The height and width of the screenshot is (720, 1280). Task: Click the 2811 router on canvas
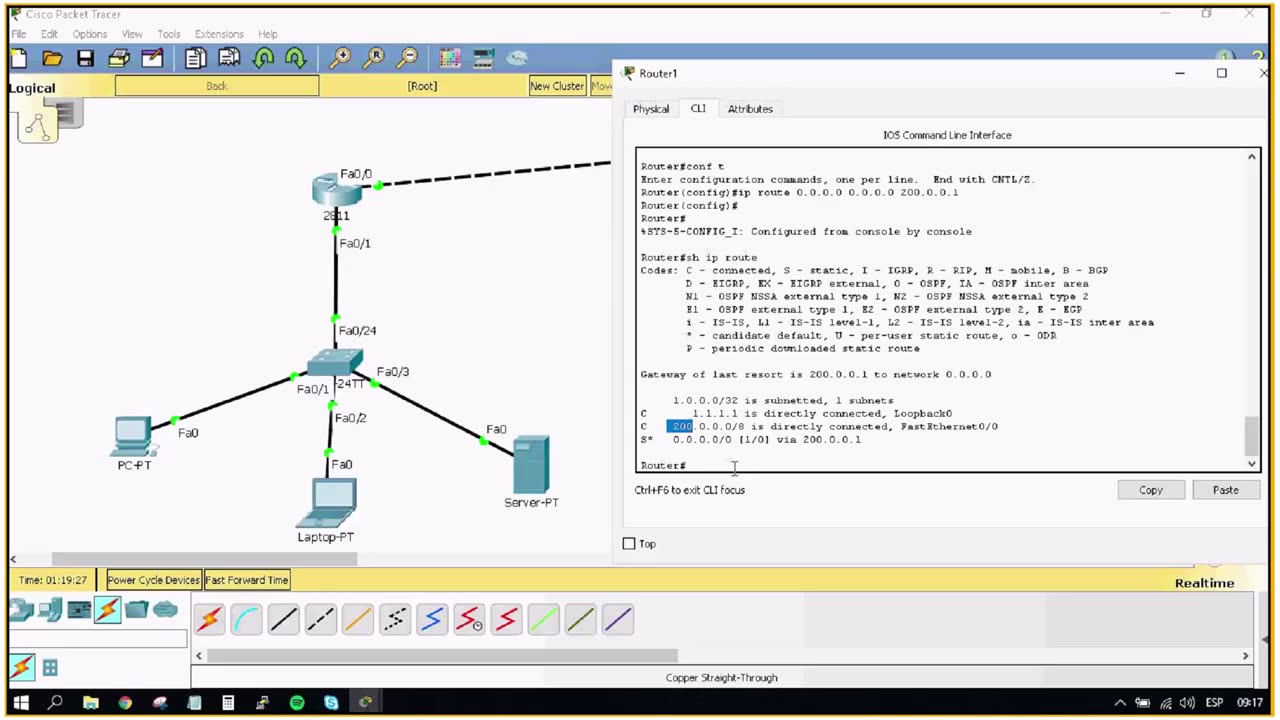tap(336, 191)
